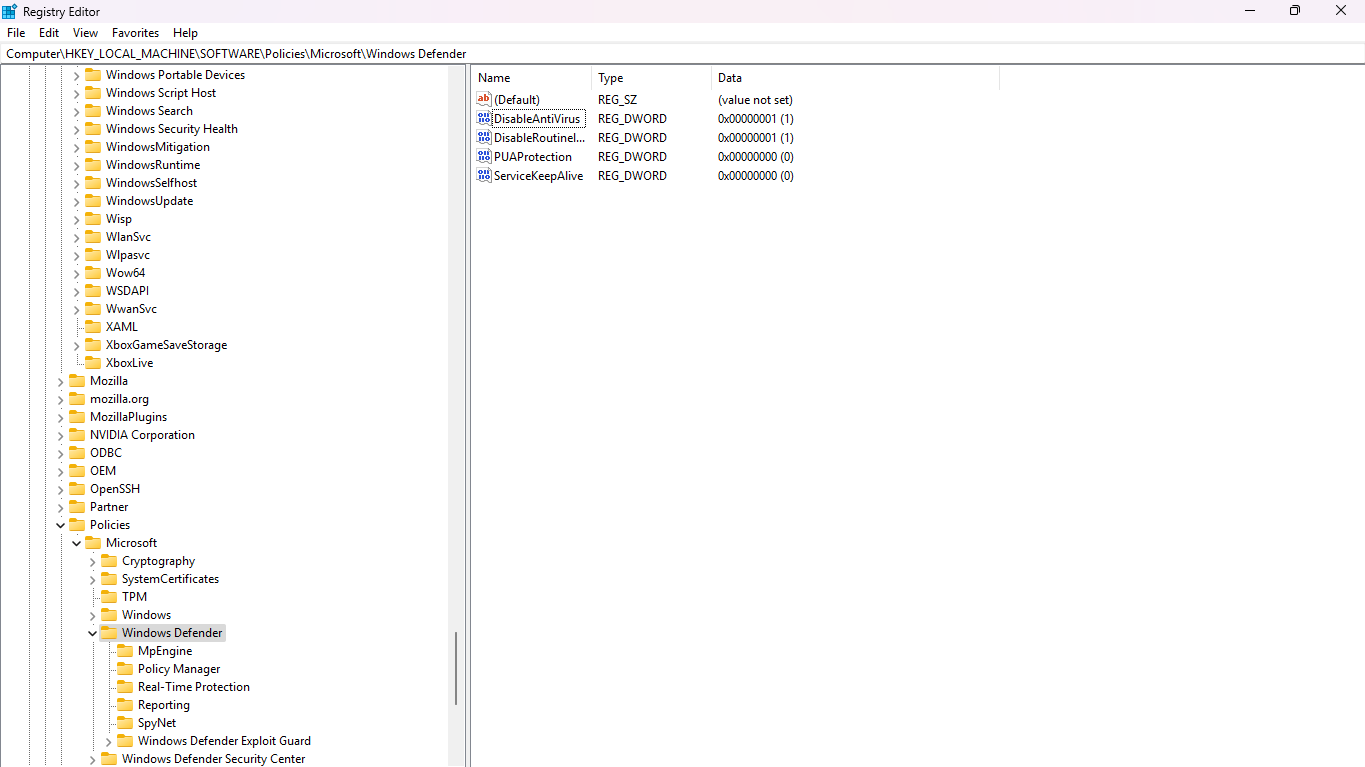This screenshot has width=1365, height=767.
Task: Expand the Windows Security Health key
Action: tap(76, 129)
